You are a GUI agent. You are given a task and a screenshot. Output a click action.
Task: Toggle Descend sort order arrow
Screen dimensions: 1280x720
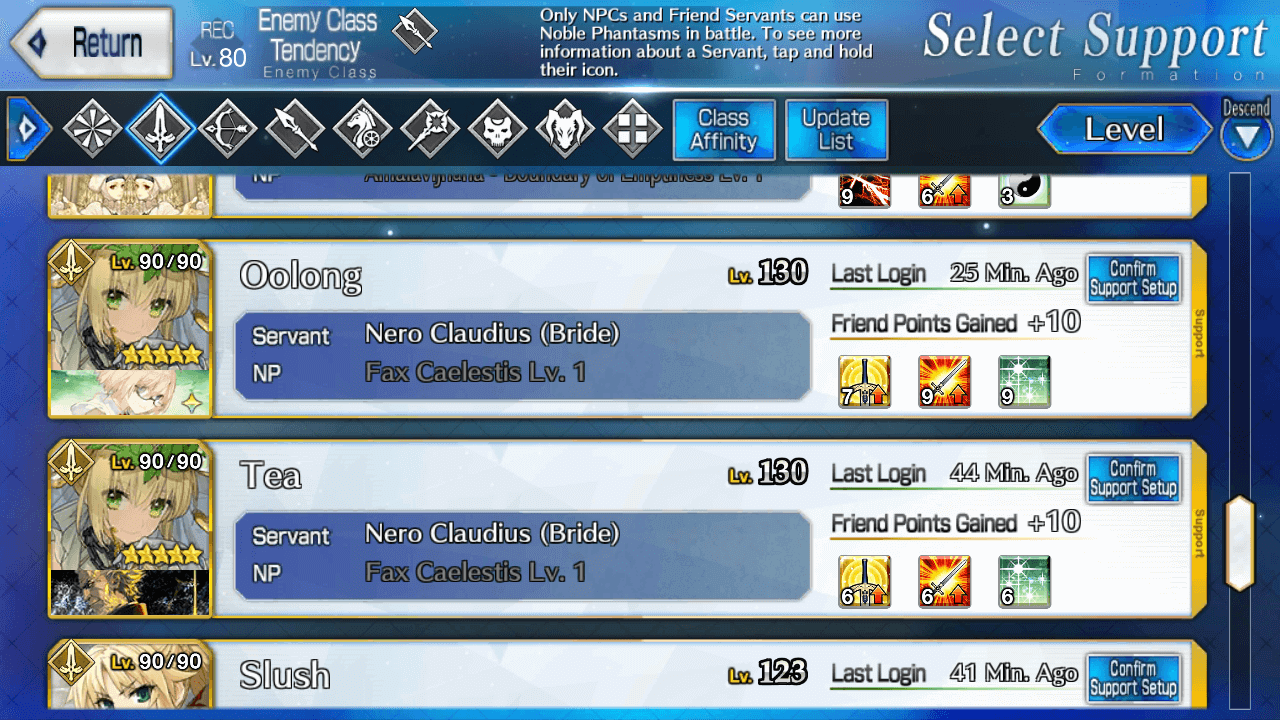[x=1246, y=137]
